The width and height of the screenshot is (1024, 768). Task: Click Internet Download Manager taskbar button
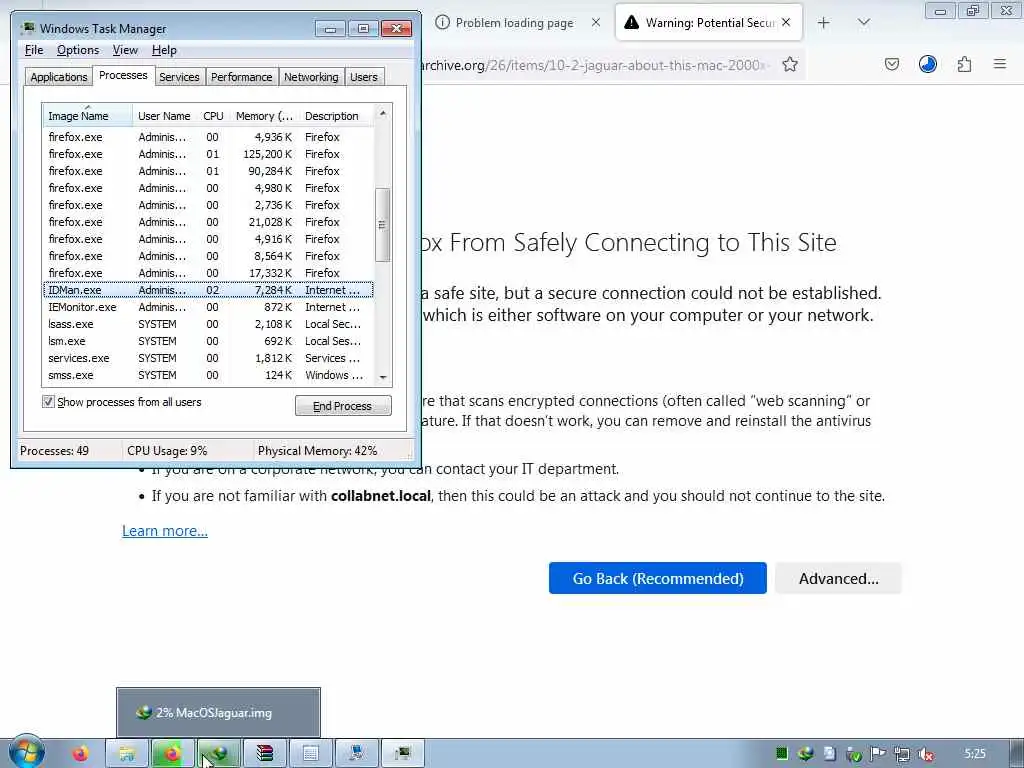tap(219, 754)
